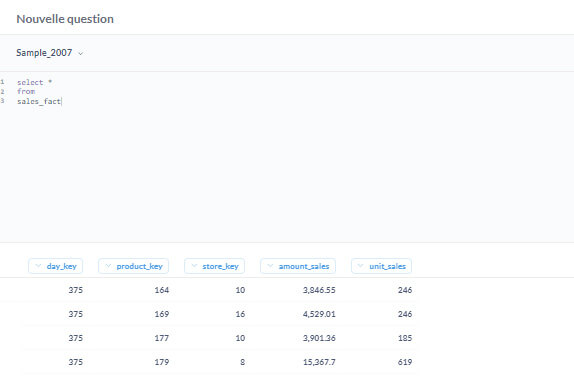Image resolution: width=574 pixels, height=376 pixels.
Task: Select unit_sales cell 185
Action: [x=405, y=338]
